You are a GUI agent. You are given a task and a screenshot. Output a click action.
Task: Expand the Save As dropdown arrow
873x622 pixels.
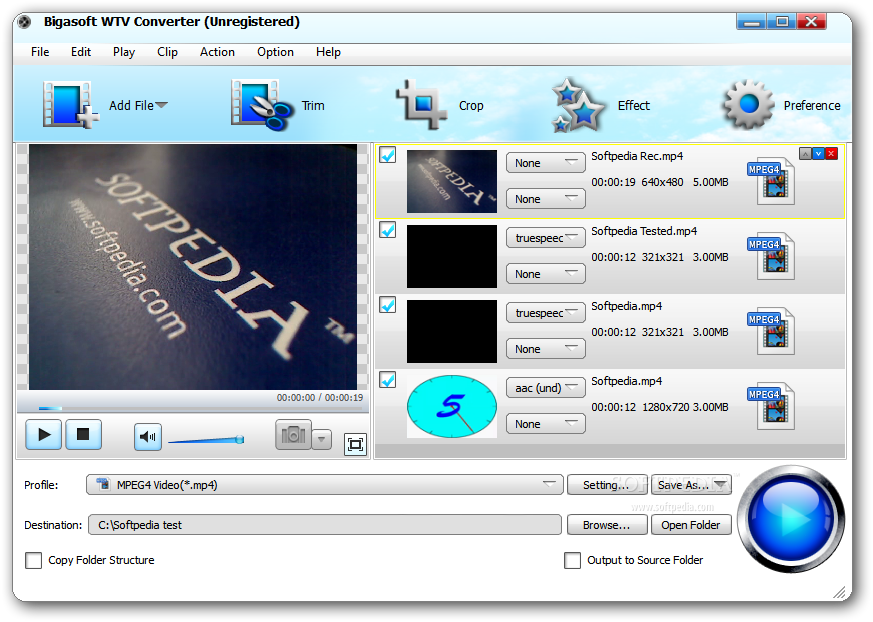722,484
